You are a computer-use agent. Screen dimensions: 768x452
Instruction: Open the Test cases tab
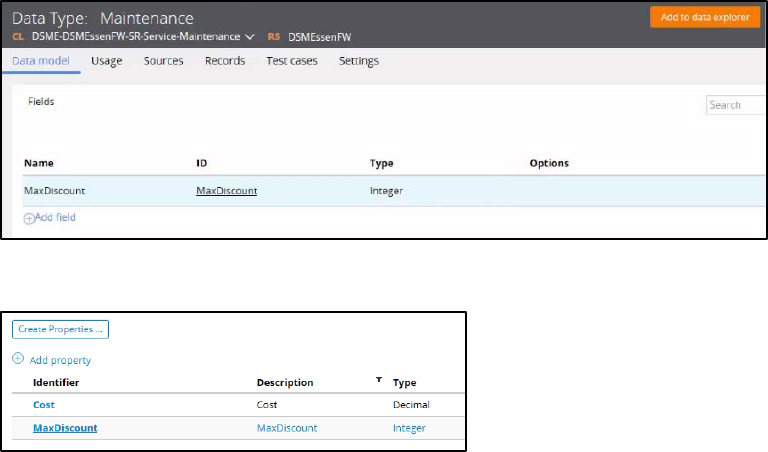(292, 61)
